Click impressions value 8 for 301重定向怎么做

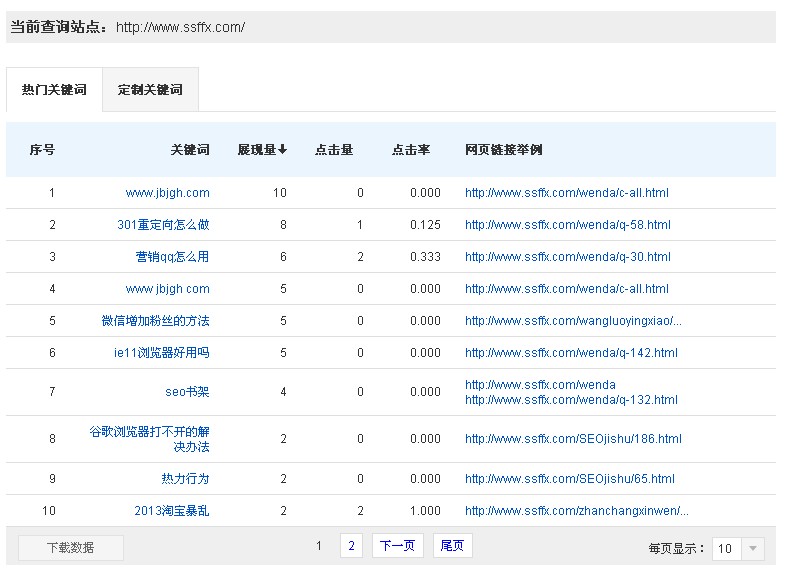pos(284,225)
